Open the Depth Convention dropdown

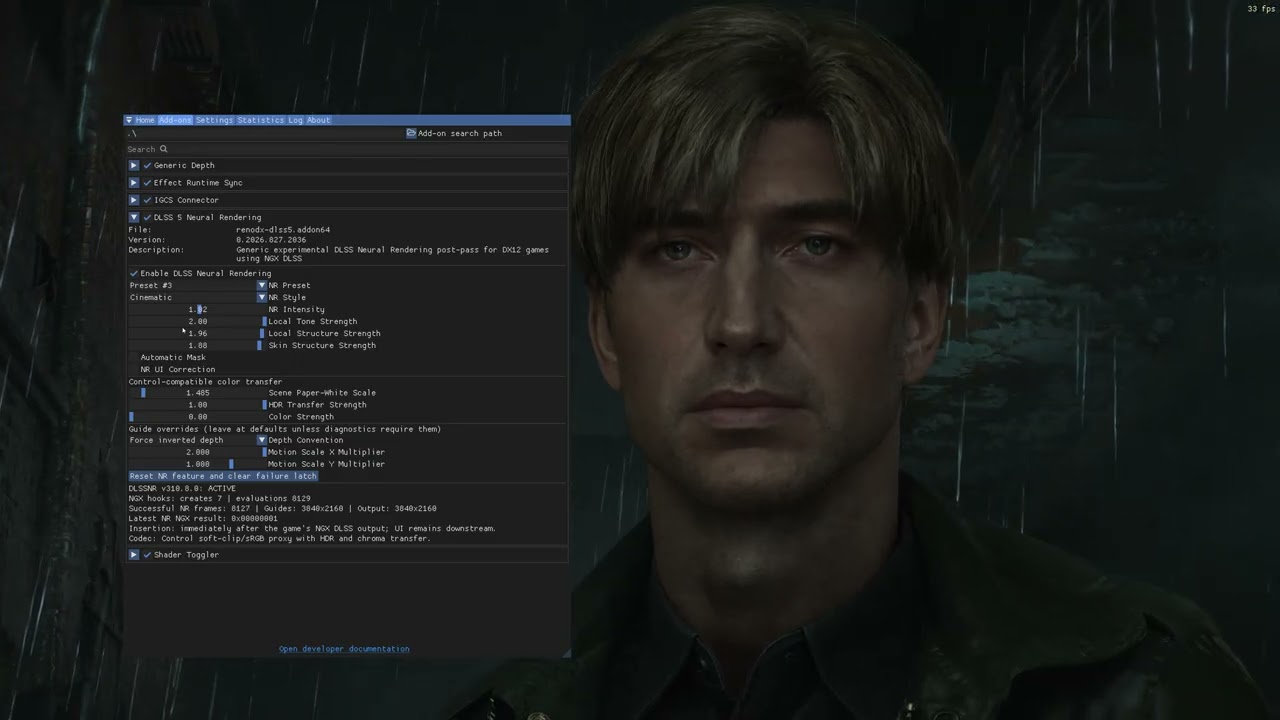pyautogui.click(x=262, y=440)
